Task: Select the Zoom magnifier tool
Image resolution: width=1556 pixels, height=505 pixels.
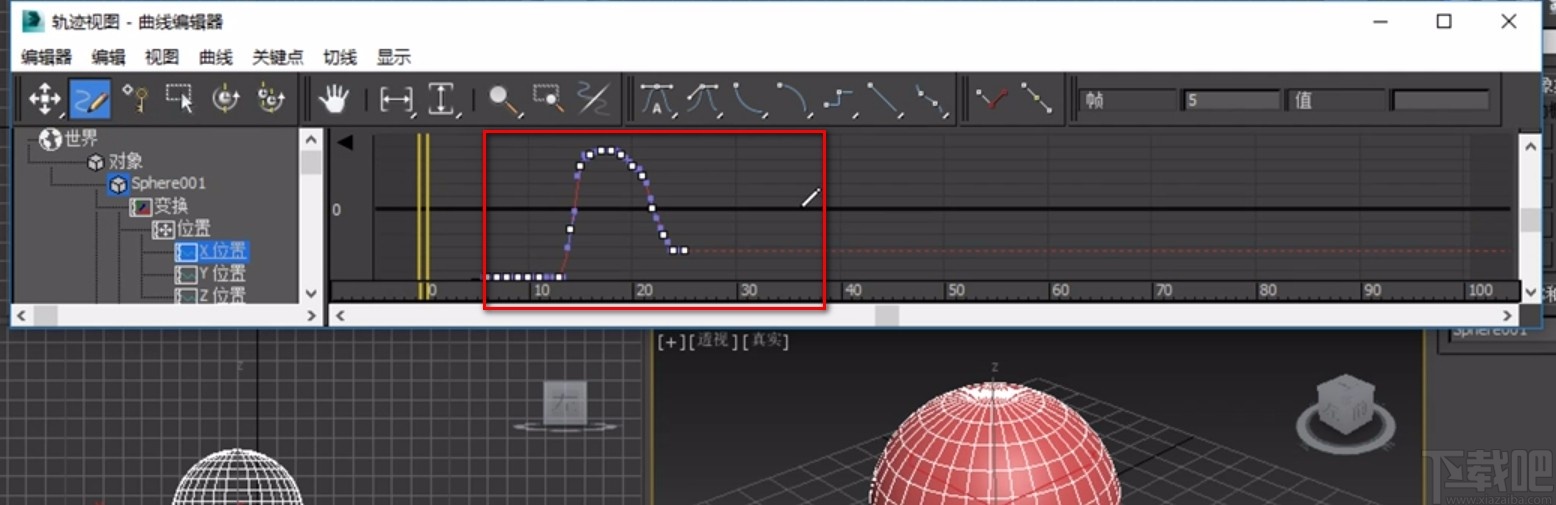Action: coord(503,99)
